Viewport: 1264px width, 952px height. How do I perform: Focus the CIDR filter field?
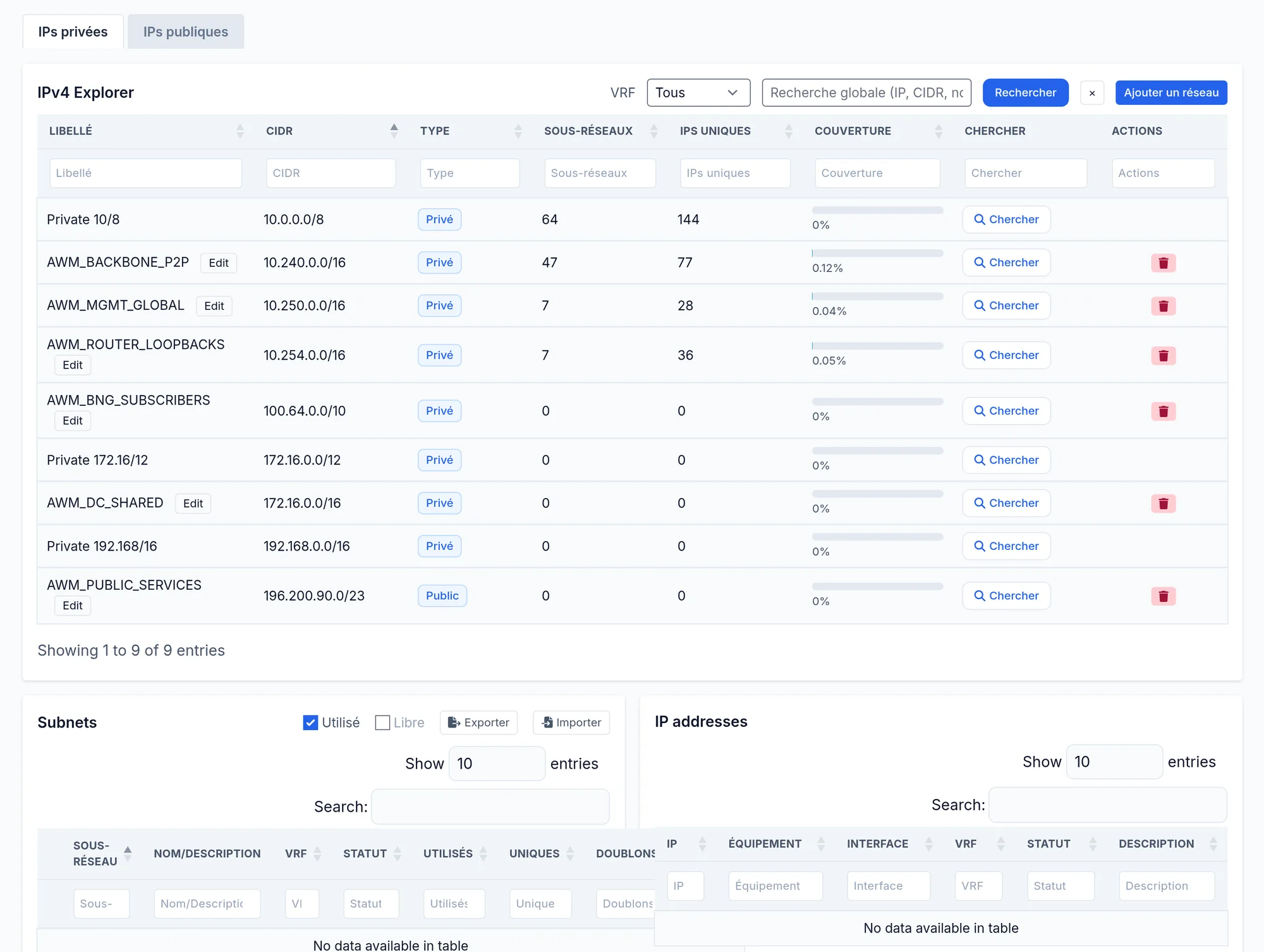331,173
